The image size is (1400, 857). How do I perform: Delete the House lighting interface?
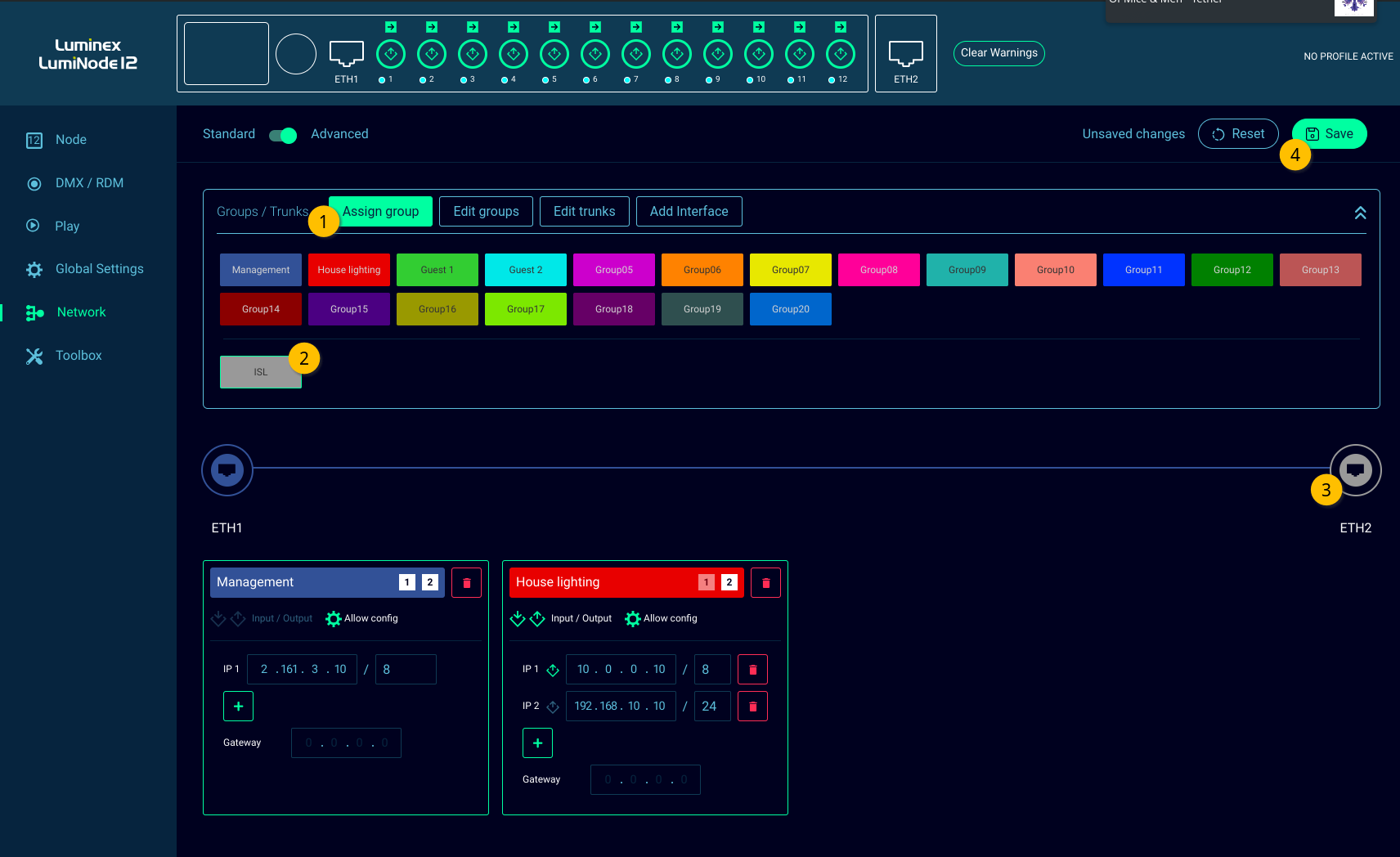click(x=765, y=583)
